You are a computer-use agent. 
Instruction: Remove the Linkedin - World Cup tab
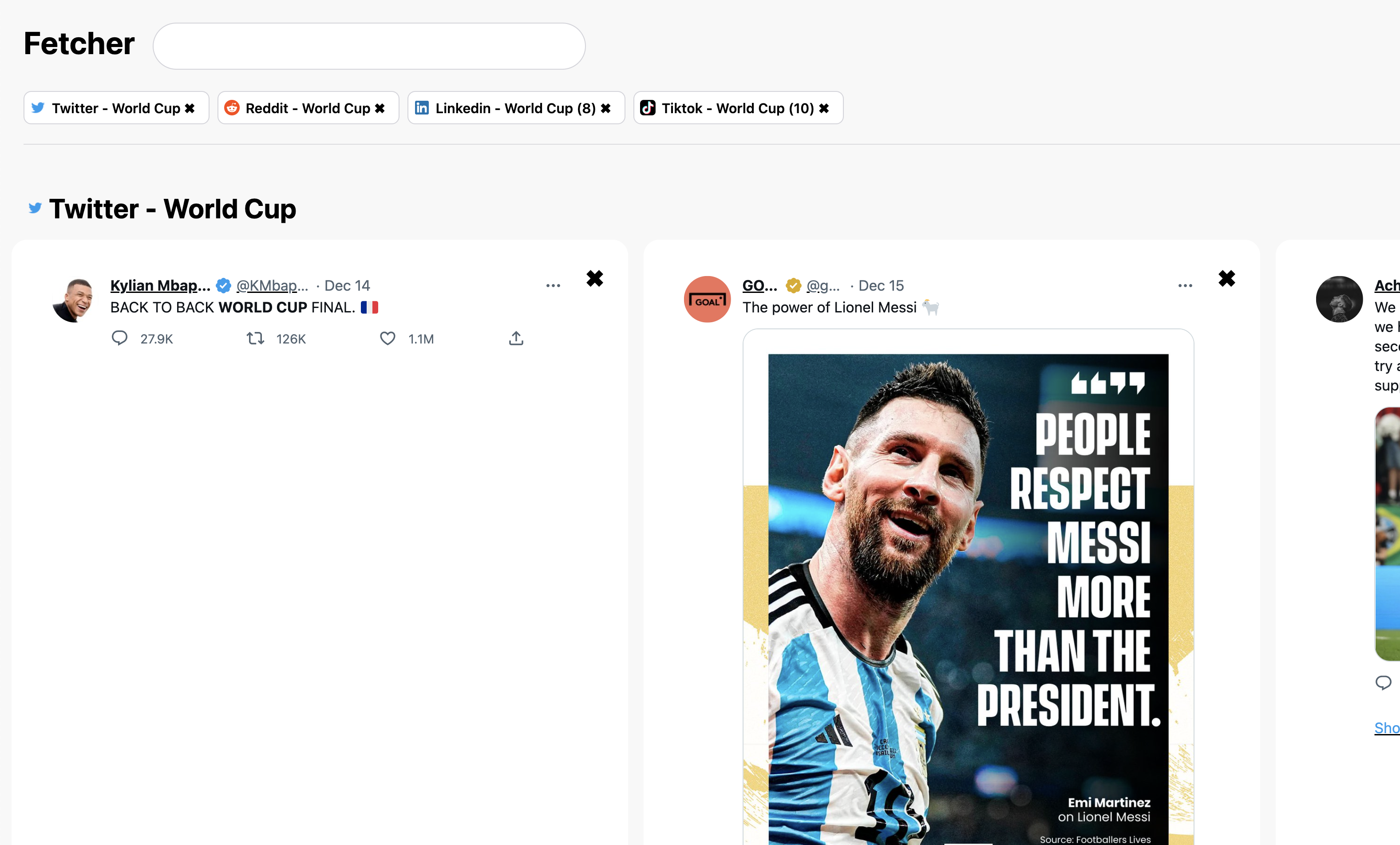pos(606,108)
